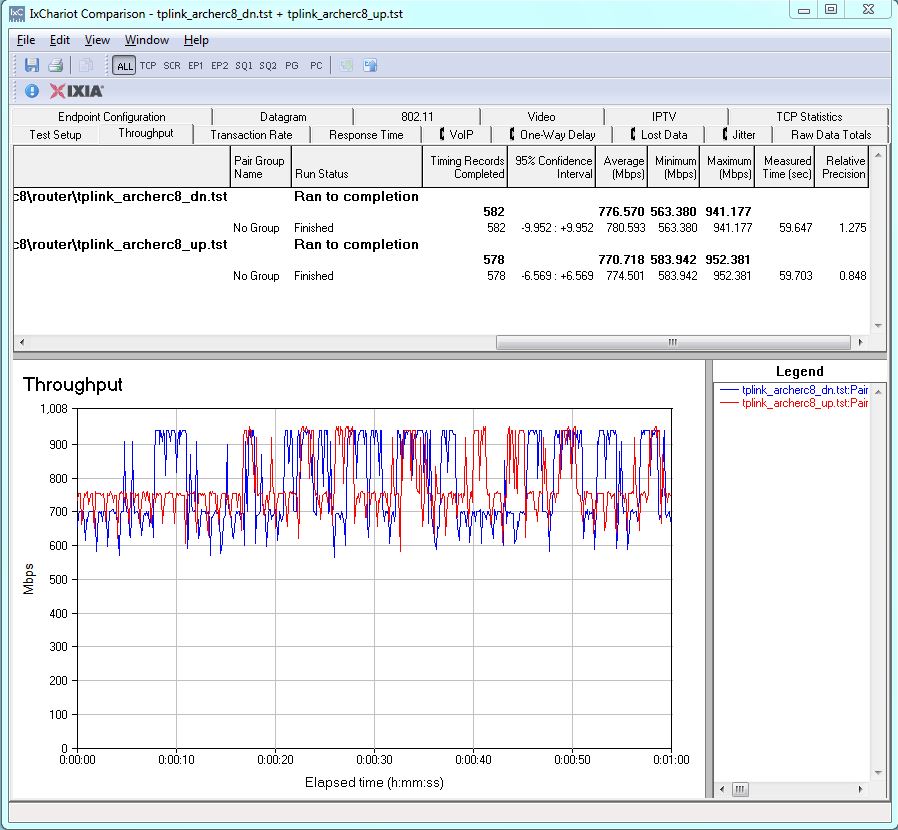This screenshot has height=830, width=898.
Task: Click the Maximum (Mbps) column header
Action: [x=727, y=167]
